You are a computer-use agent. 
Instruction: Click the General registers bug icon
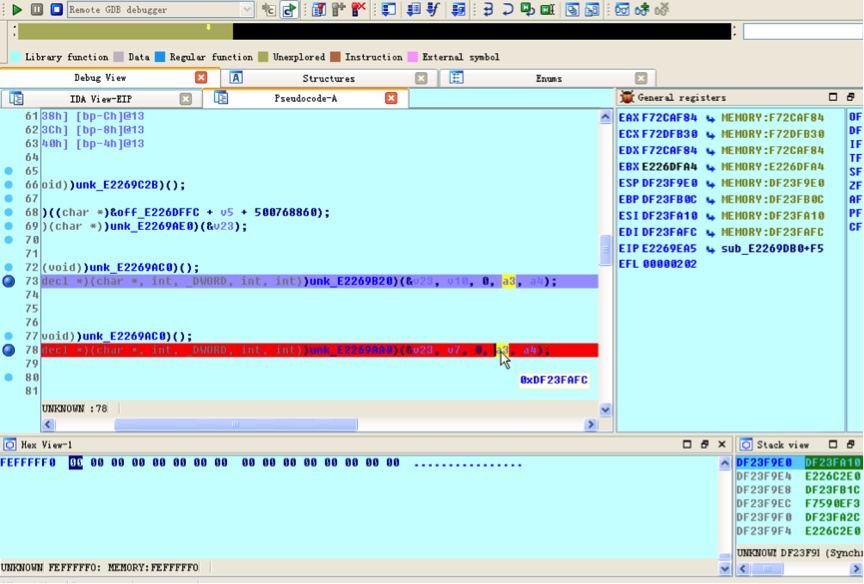coord(627,98)
